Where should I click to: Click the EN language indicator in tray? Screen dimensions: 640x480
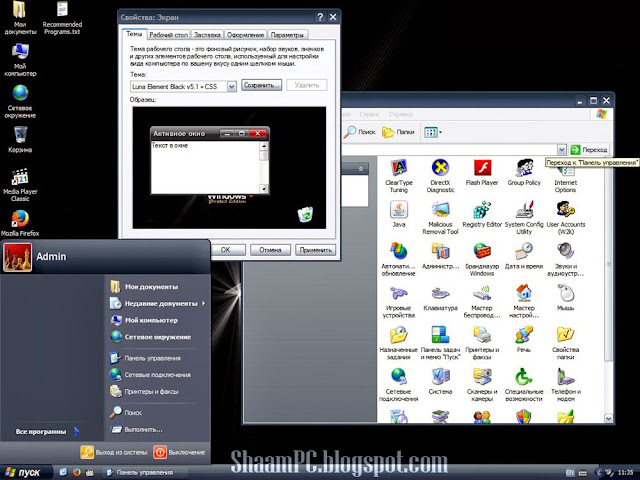570,473
